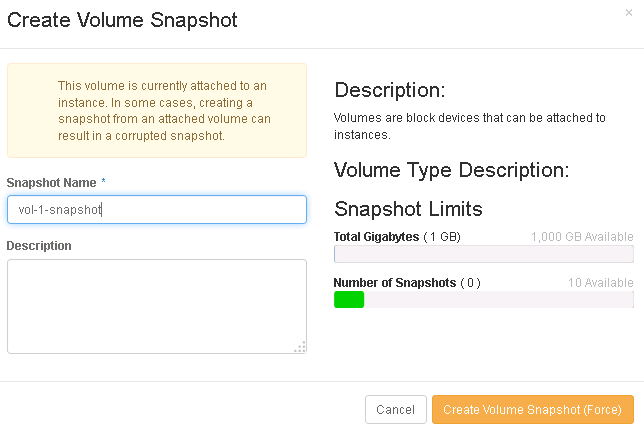Click the Snapshot Name input field
The width and height of the screenshot is (644, 432).
pos(156,209)
